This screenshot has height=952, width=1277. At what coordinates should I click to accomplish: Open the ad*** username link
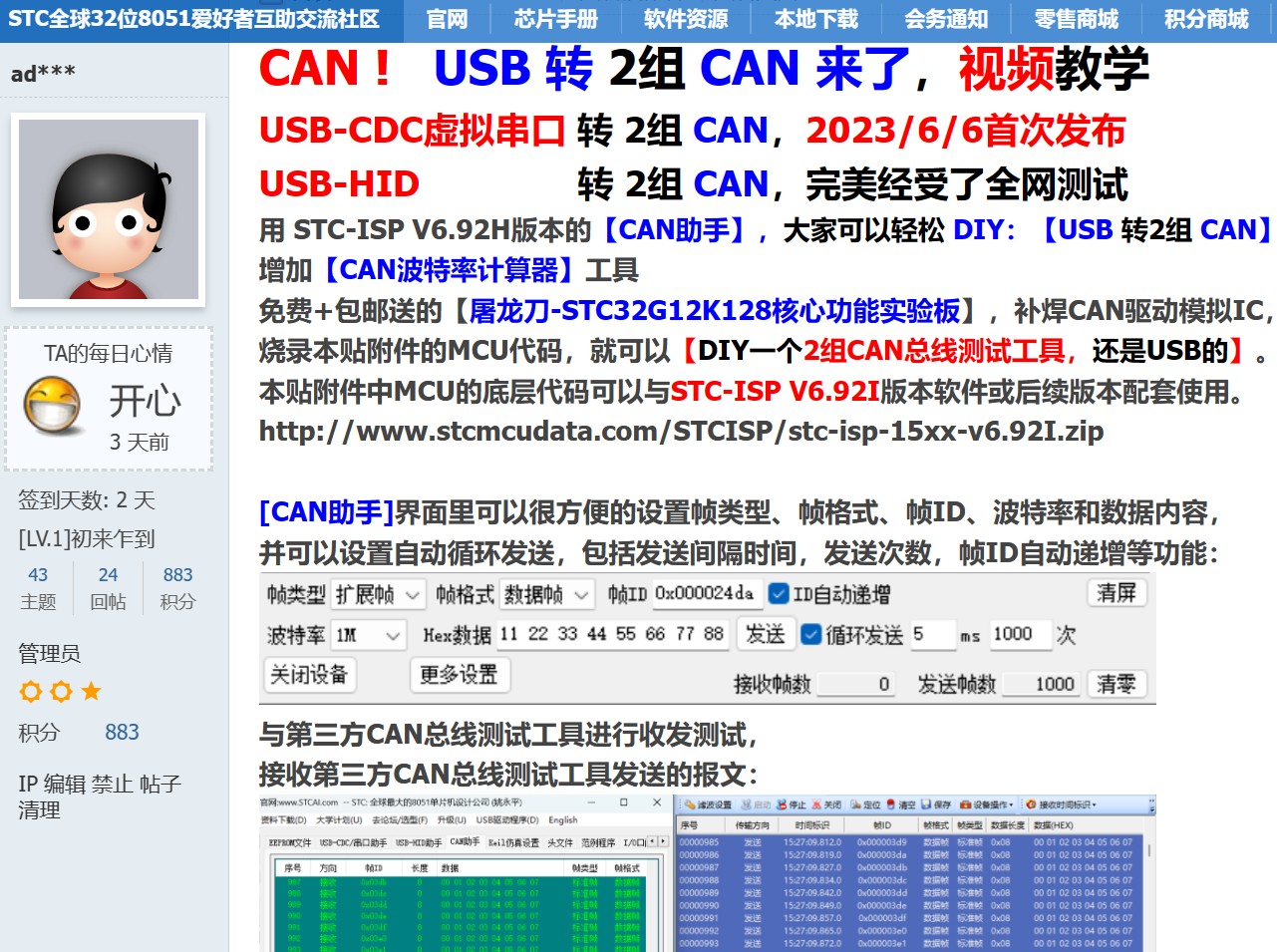pyautogui.click(x=43, y=73)
